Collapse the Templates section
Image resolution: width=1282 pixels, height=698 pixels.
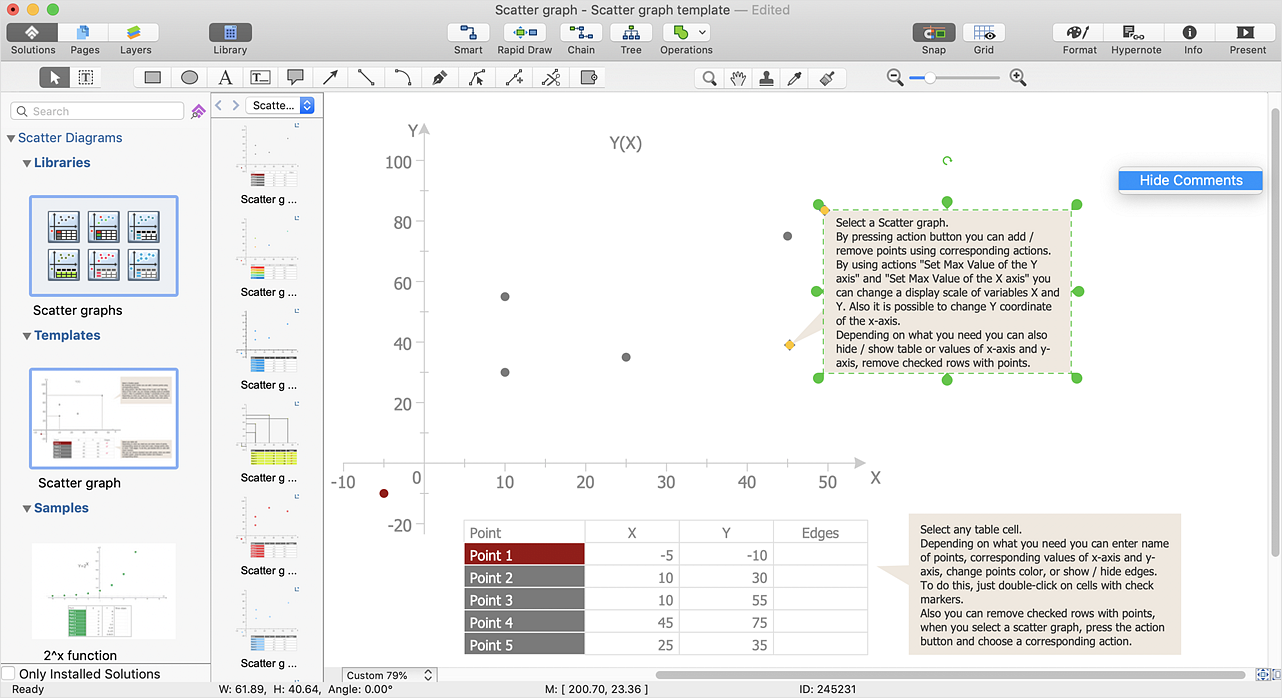click(27, 335)
